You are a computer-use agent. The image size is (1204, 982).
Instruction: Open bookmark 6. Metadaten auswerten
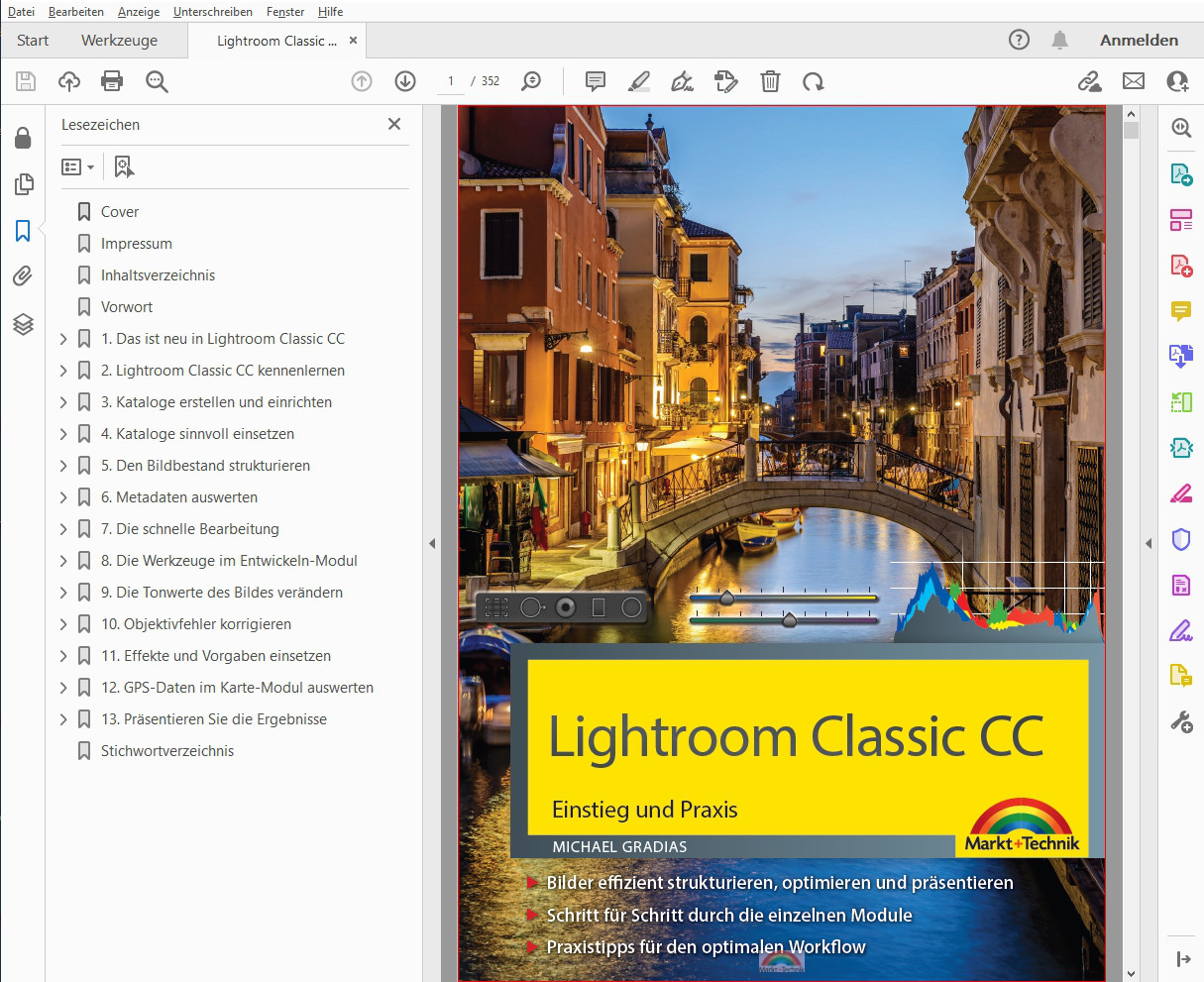click(179, 497)
